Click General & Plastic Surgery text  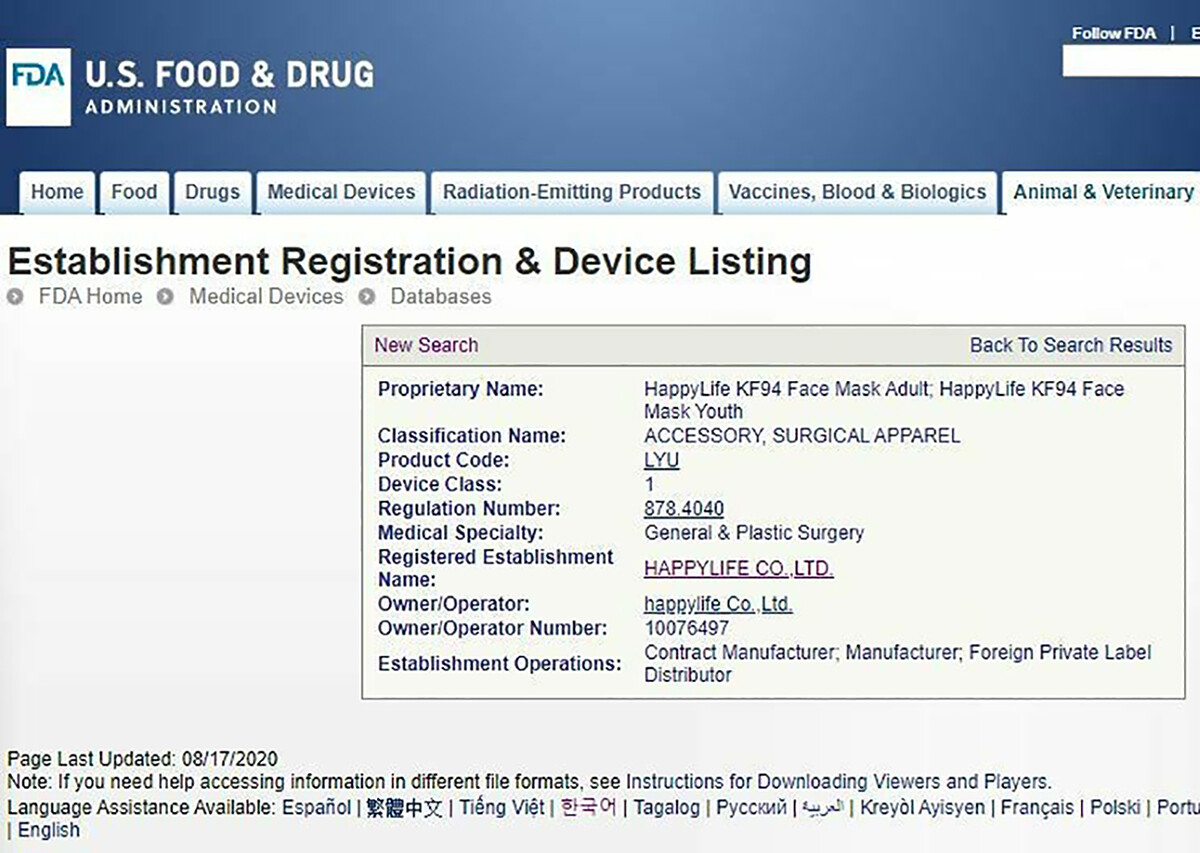click(754, 533)
